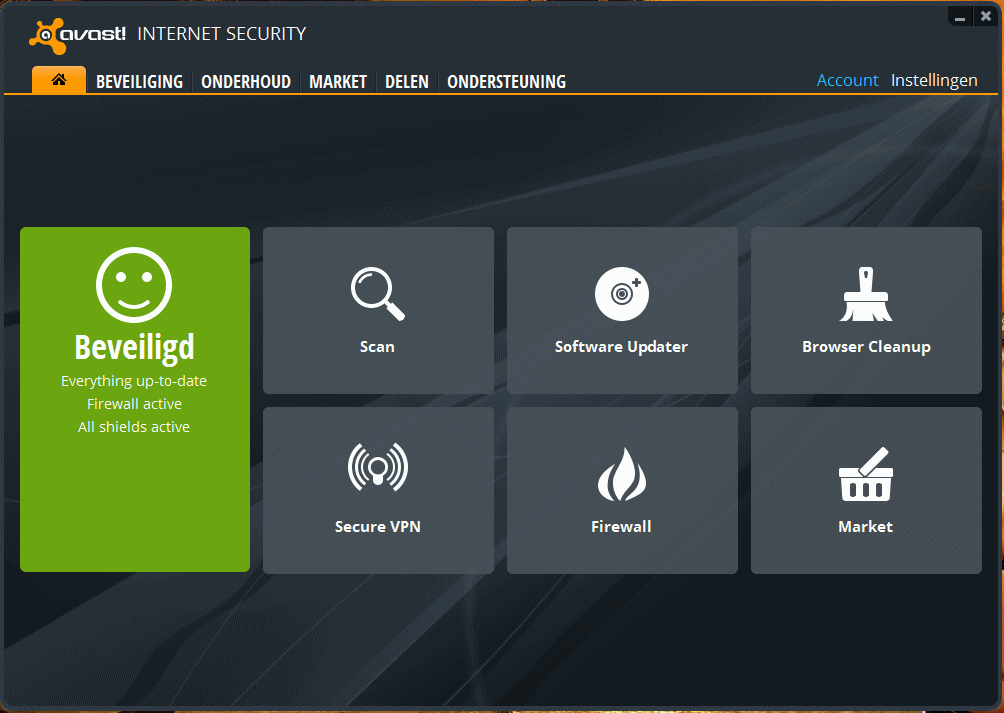
Task: Open the BEVEILIGING tab
Action: pyautogui.click(x=140, y=82)
